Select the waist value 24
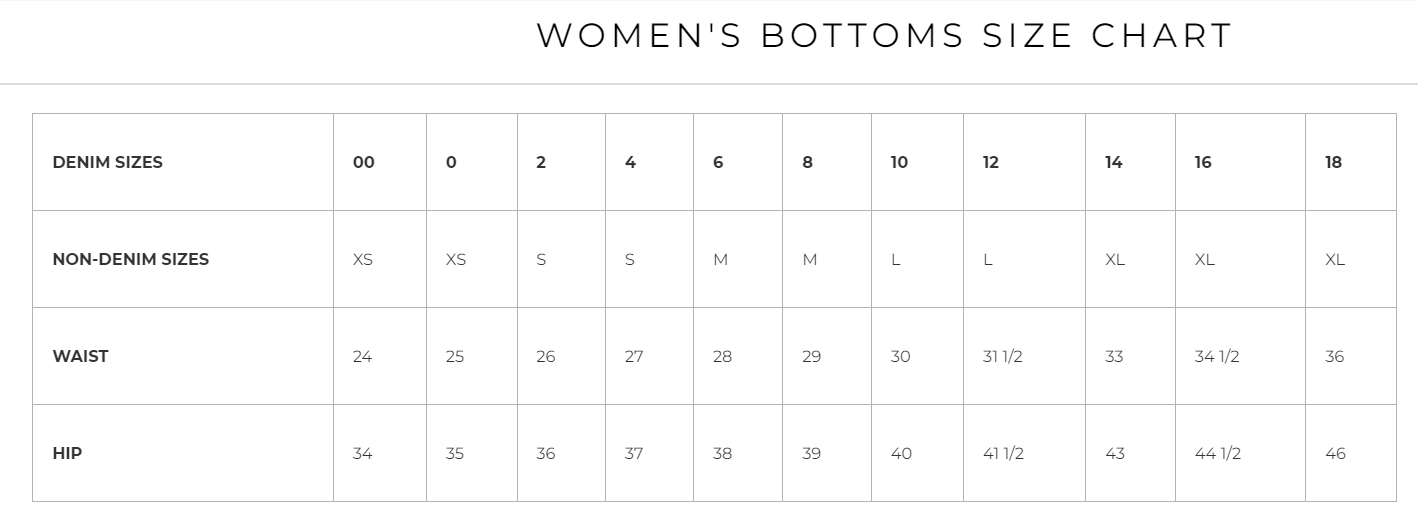This screenshot has height=532, width=1418. coord(362,356)
